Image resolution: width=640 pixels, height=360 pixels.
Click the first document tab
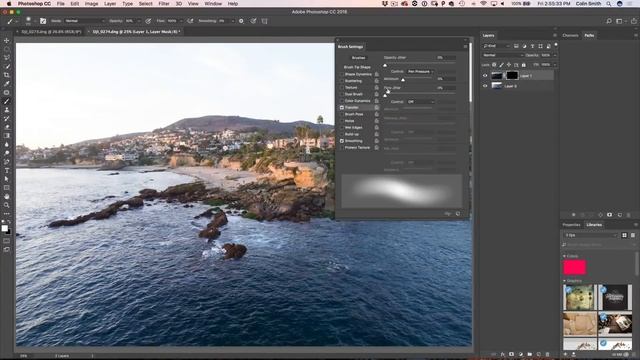[51, 31]
